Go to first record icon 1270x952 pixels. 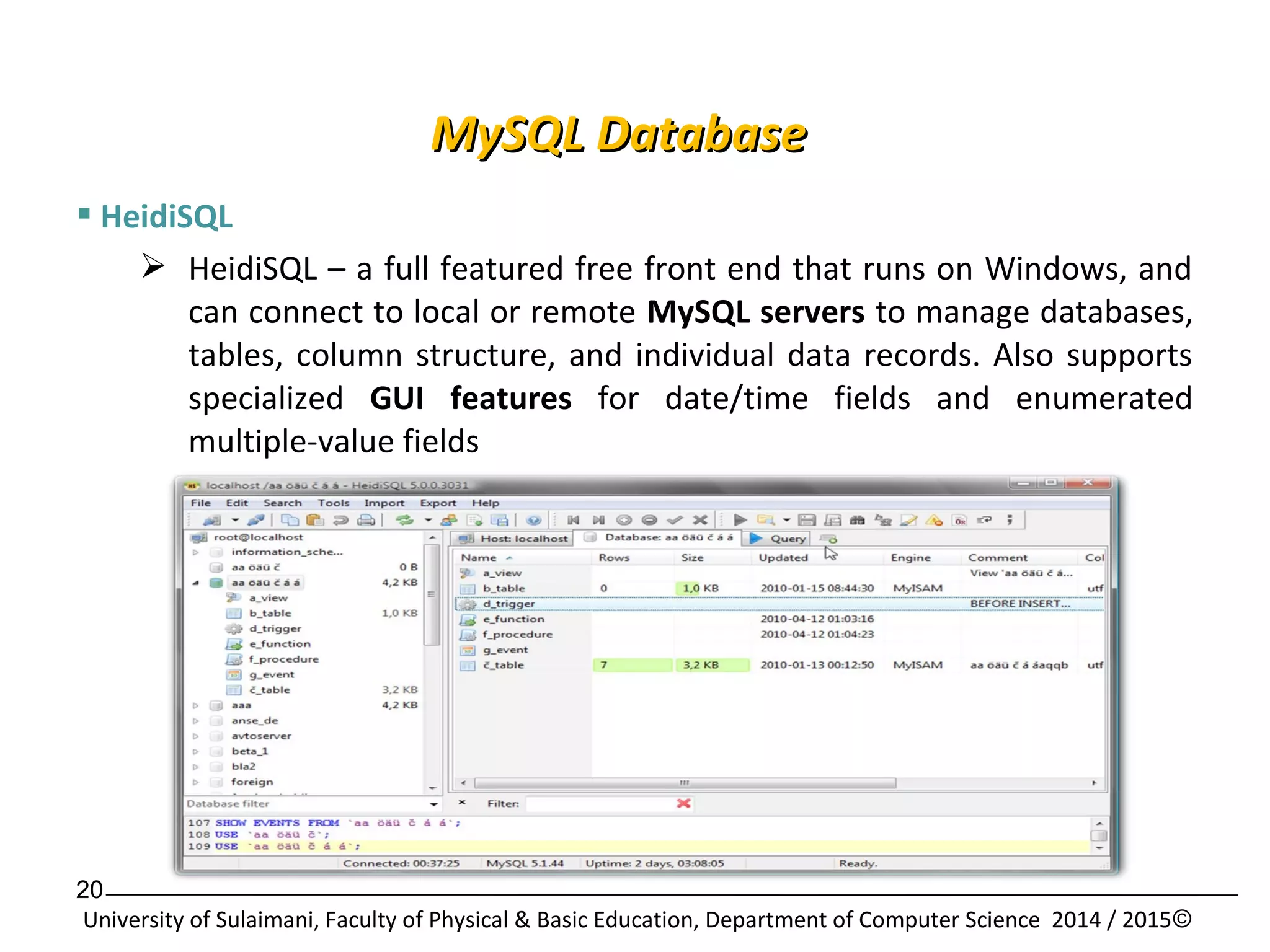click(x=573, y=520)
